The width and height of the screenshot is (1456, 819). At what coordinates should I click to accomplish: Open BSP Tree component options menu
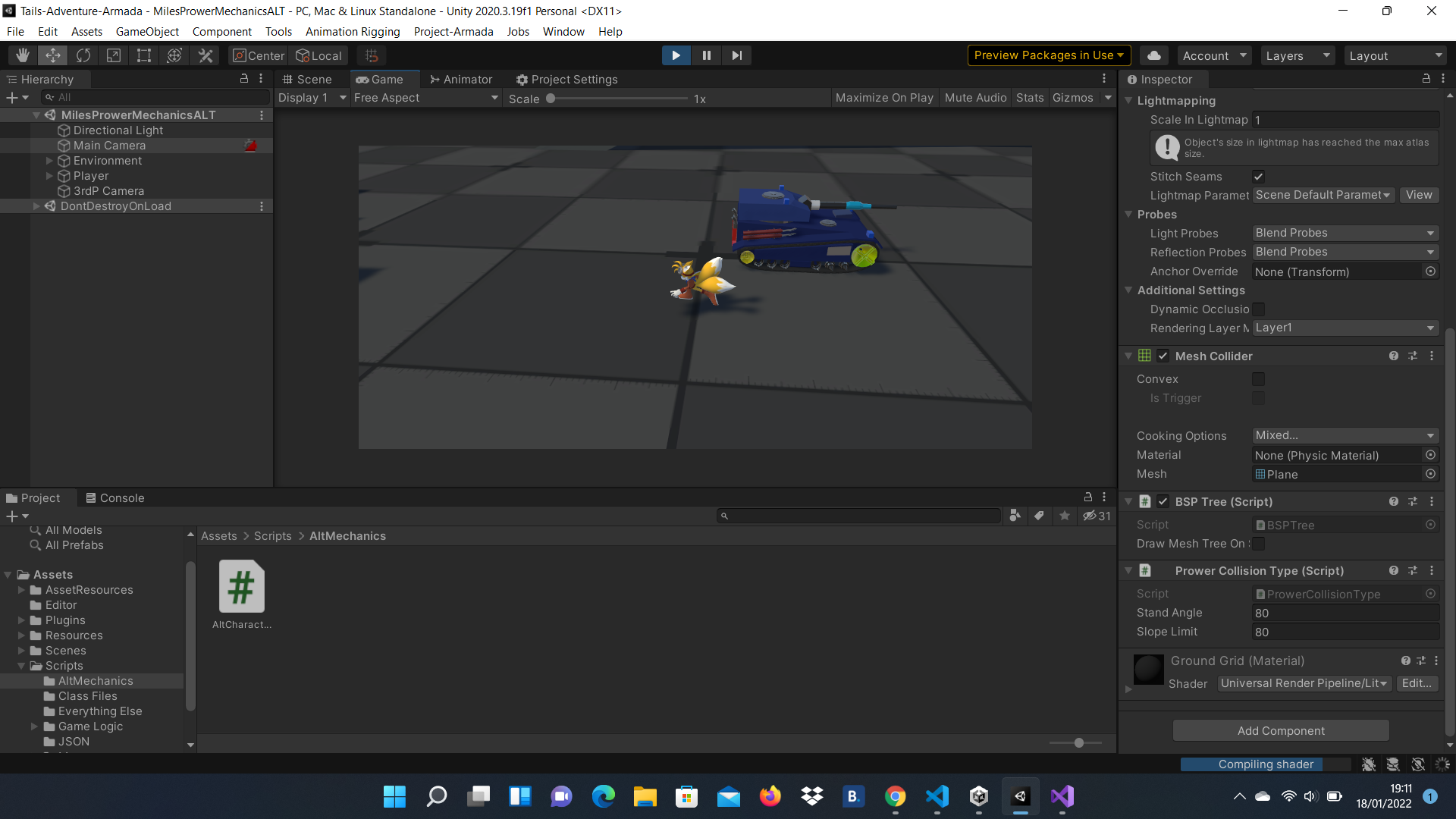[x=1432, y=501]
